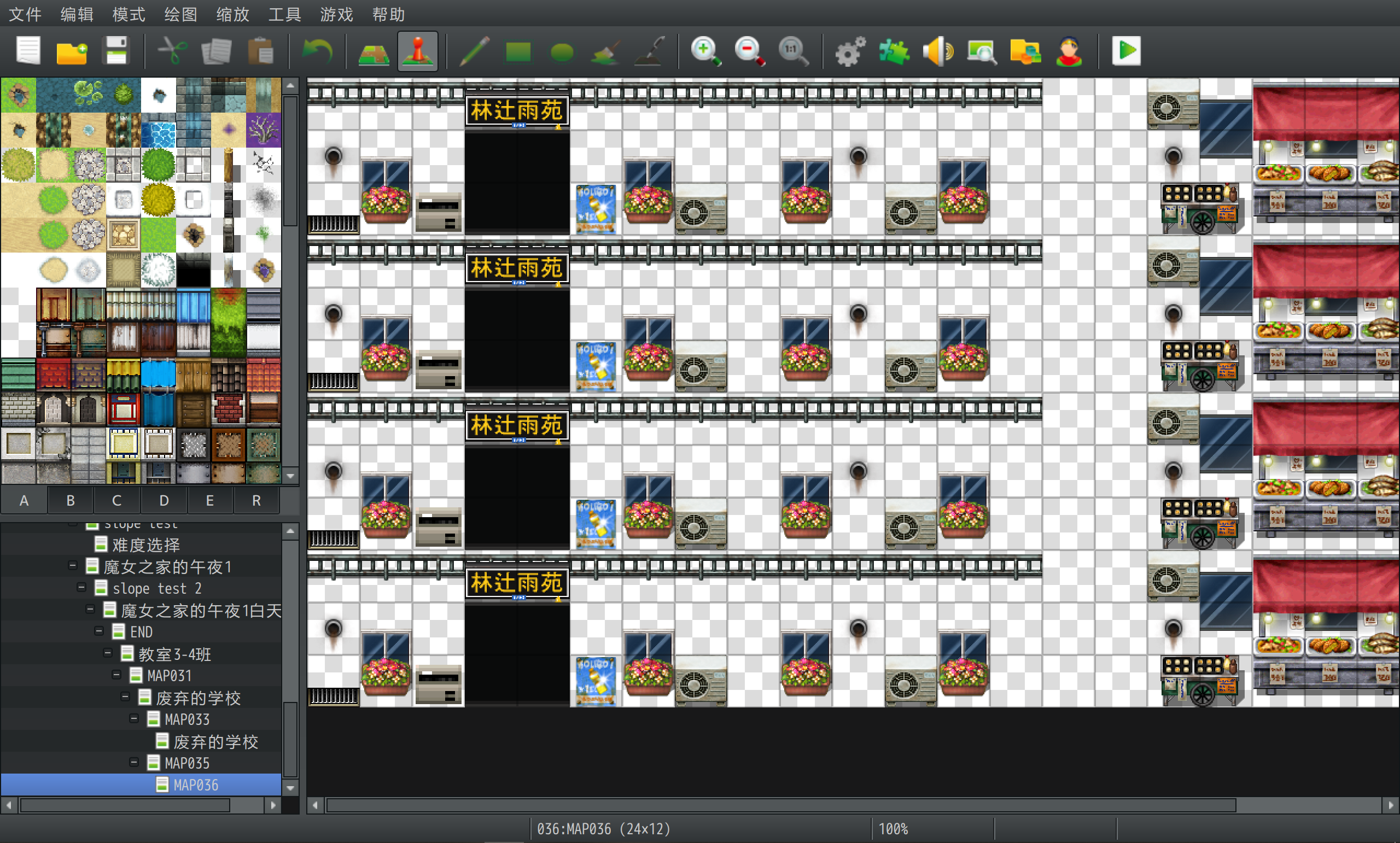This screenshot has height=843, width=1400.
Task: Start Playtest with green play button
Action: (1126, 51)
